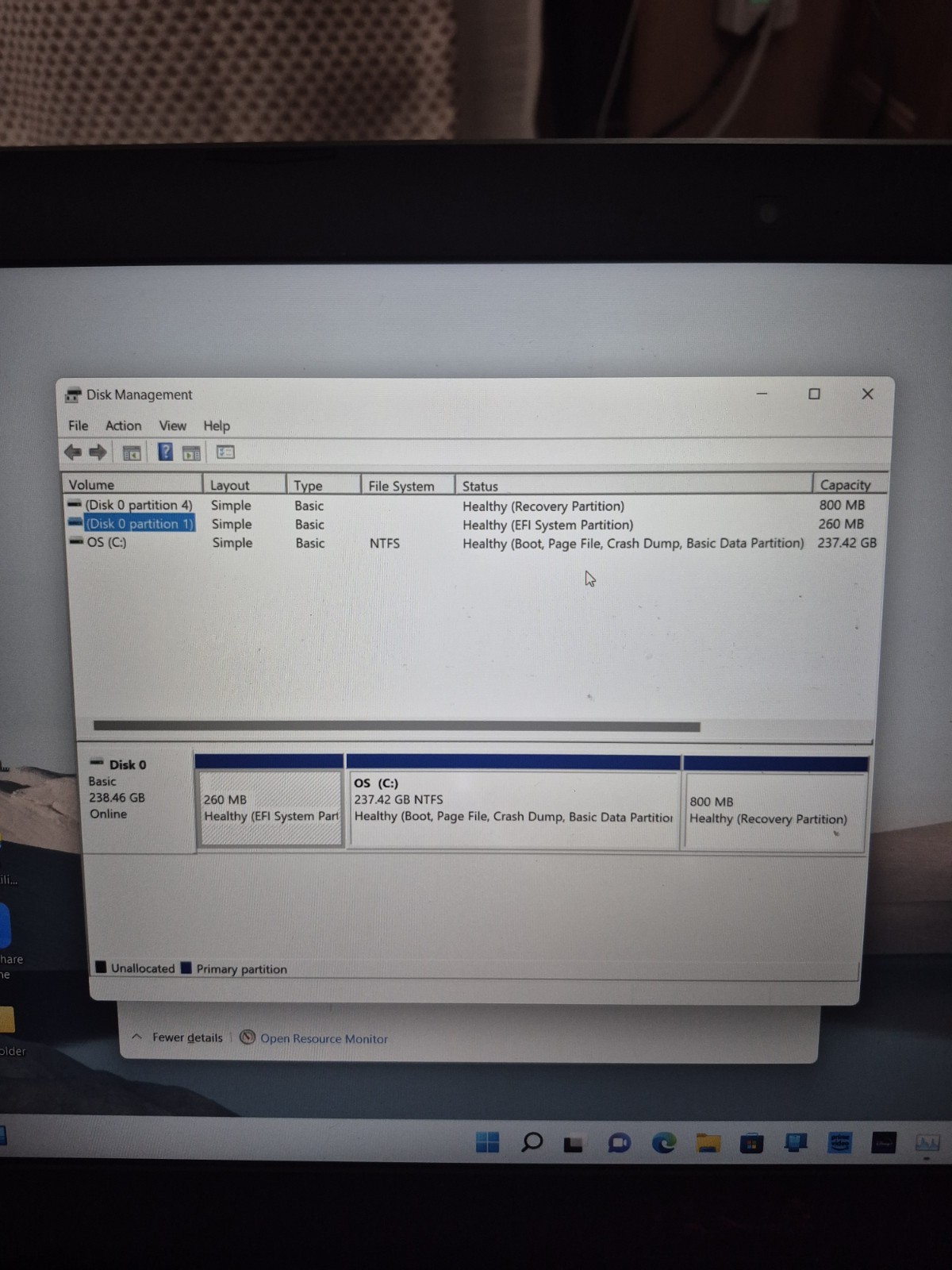Viewport: 952px width, 1270px height.
Task: Open Task View on the taskbar
Action: pos(574,1144)
